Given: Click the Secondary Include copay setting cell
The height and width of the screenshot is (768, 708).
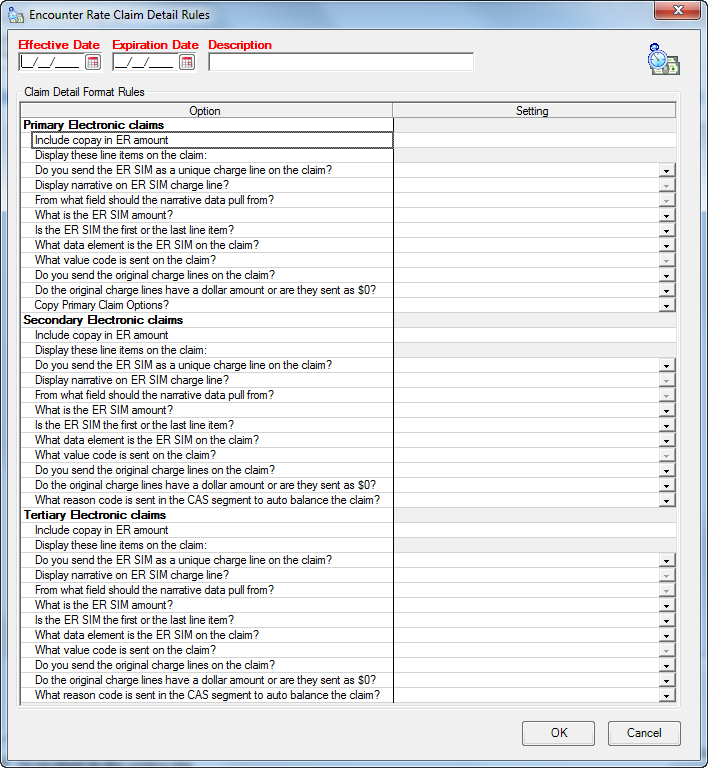Looking at the screenshot, I should click(535, 335).
